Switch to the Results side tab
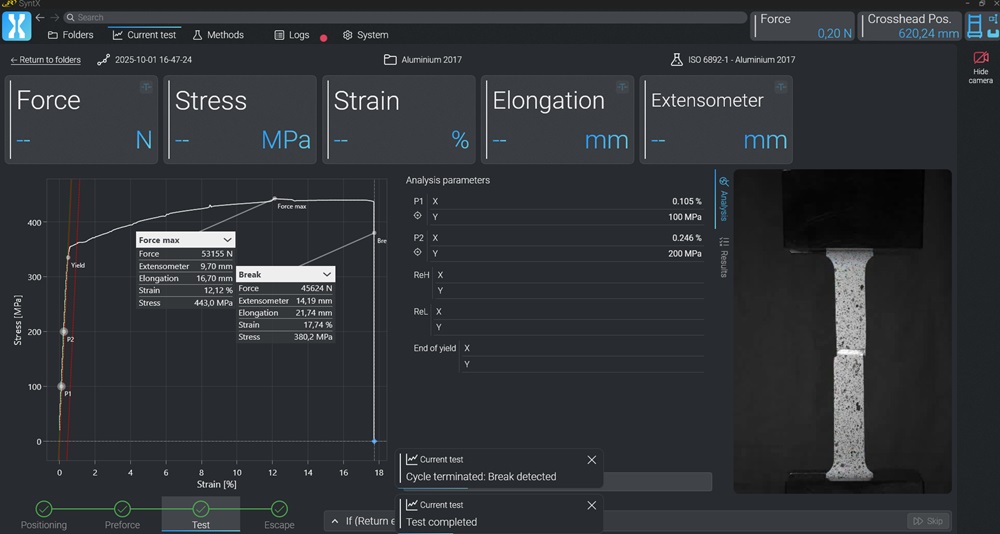The image size is (1000, 534). click(724, 257)
